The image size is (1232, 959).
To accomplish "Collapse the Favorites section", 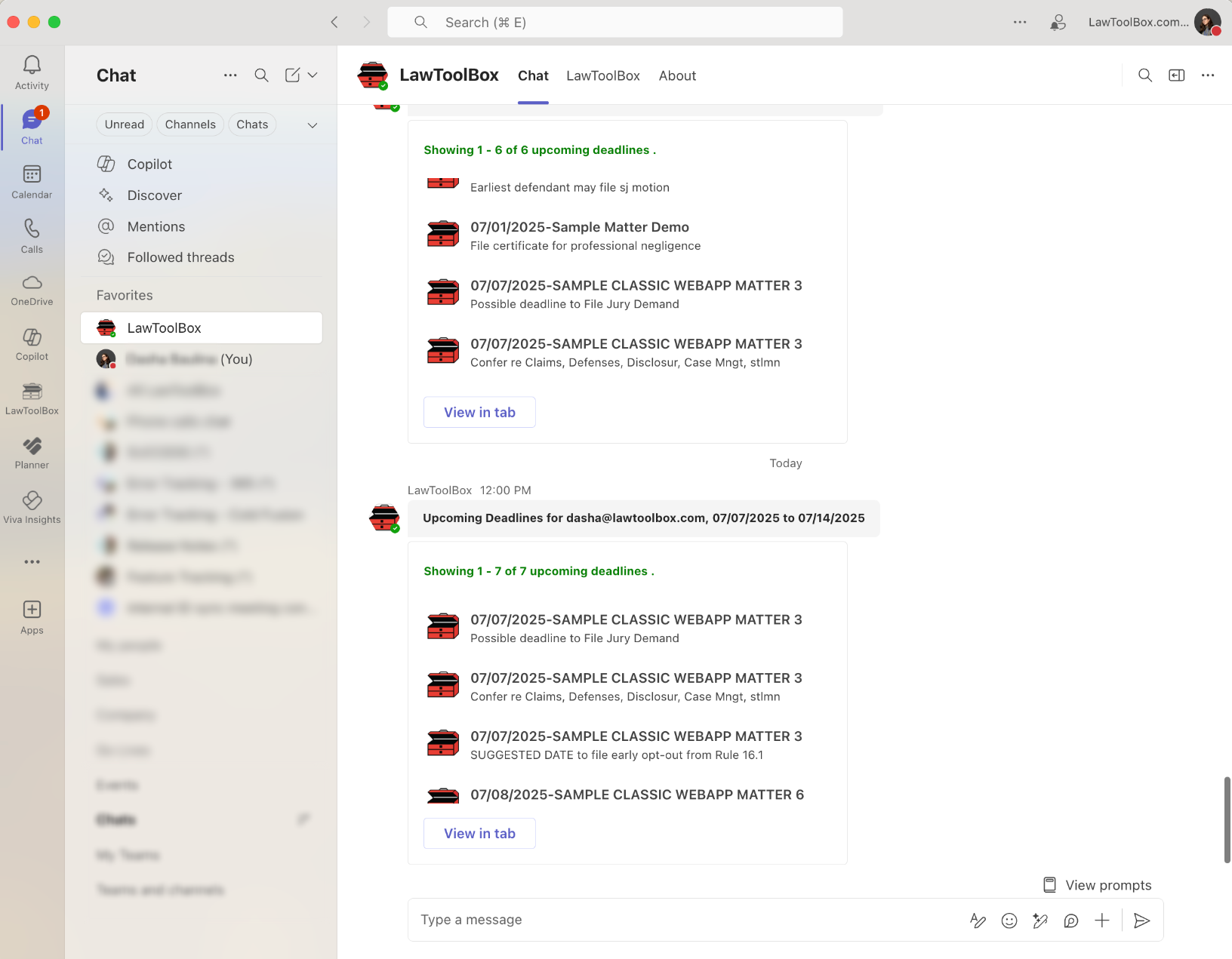I will point(125,295).
